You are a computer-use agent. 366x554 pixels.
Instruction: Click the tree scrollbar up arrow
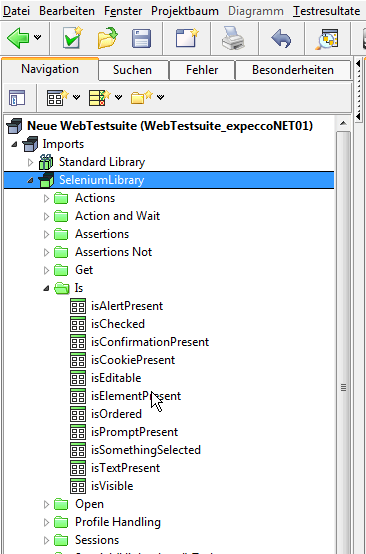tap(343, 123)
